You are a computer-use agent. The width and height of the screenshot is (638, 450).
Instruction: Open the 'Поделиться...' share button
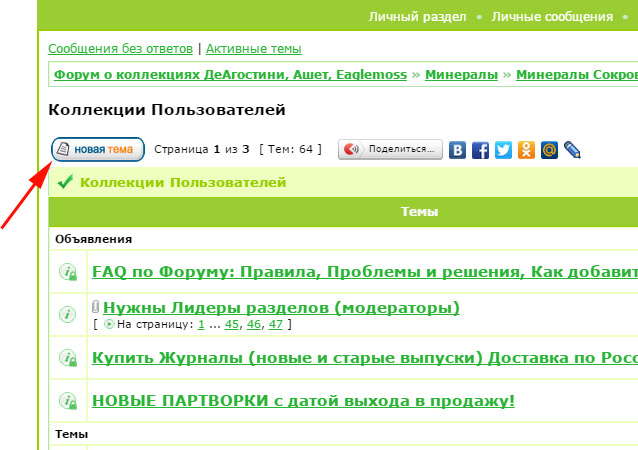[389, 150]
